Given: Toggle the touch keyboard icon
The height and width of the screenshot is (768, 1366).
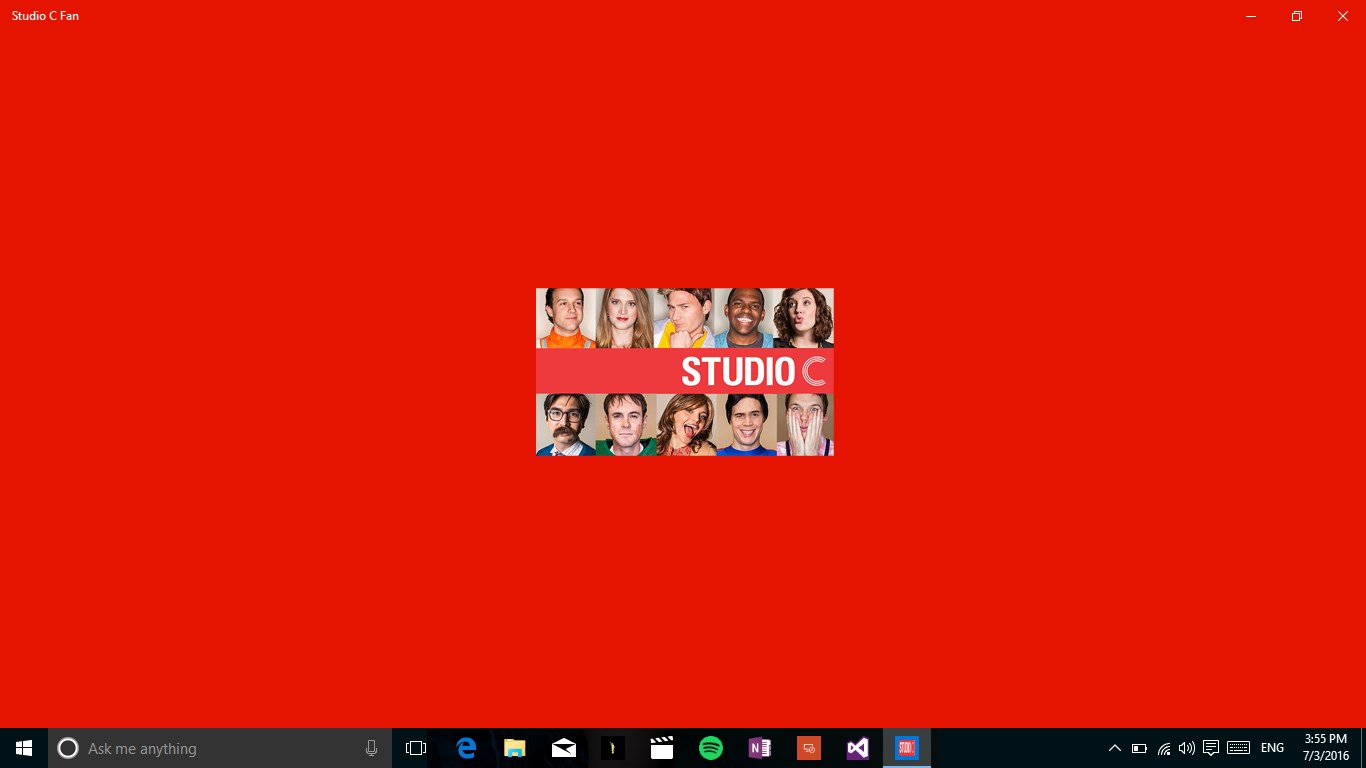Looking at the screenshot, I should pos(1238,748).
